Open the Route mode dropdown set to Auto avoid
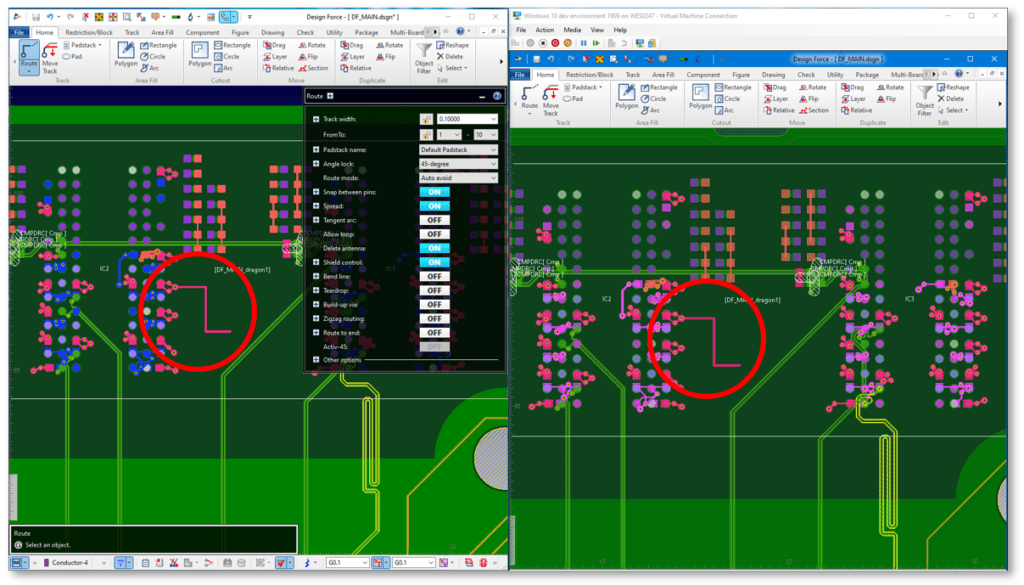The width and height of the screenshot is (1024, 585). pyautogui.click(x=458, y=178)
